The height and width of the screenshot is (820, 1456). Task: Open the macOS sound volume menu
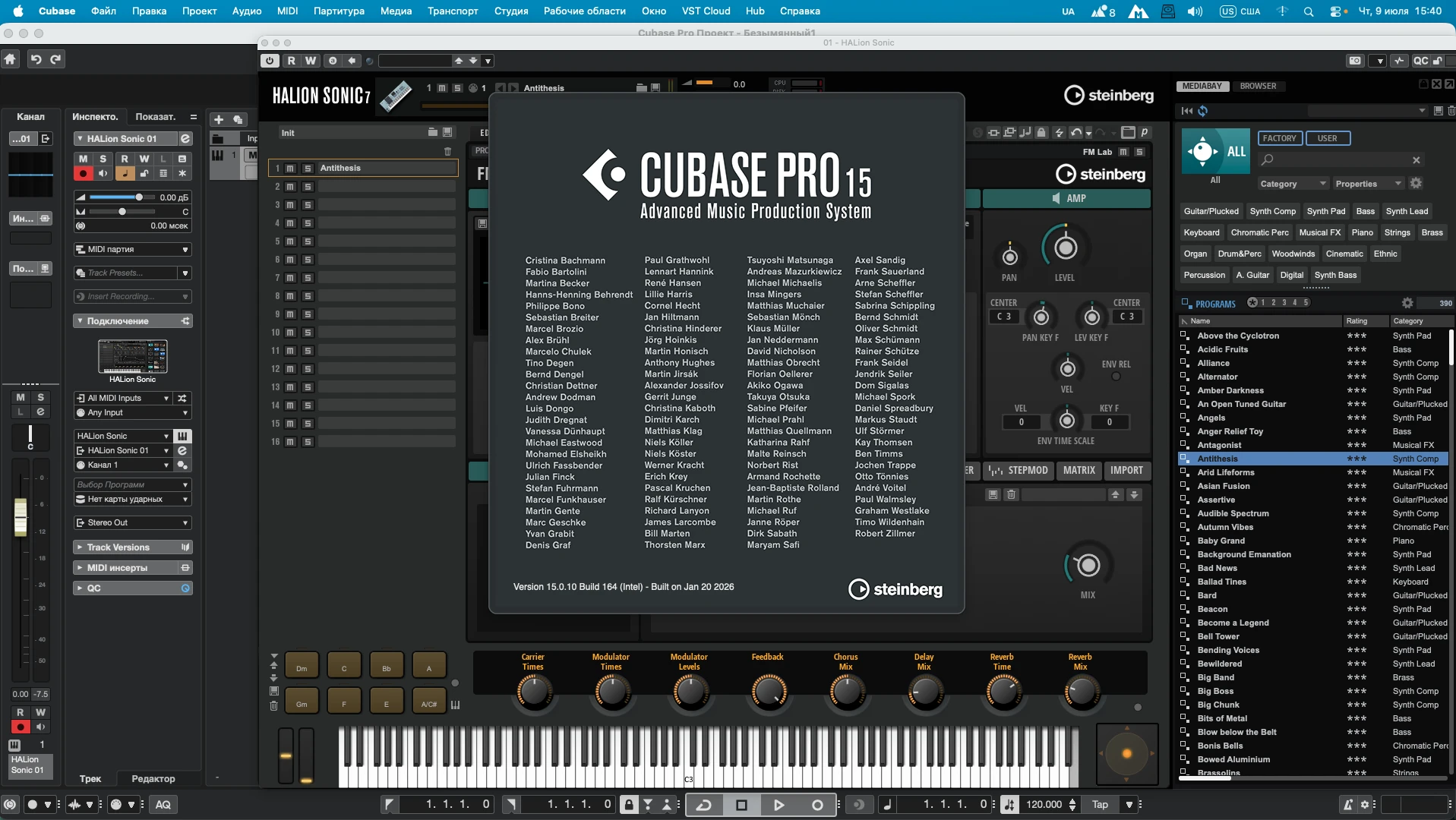pyautogui.click(x=1195, y=11)
